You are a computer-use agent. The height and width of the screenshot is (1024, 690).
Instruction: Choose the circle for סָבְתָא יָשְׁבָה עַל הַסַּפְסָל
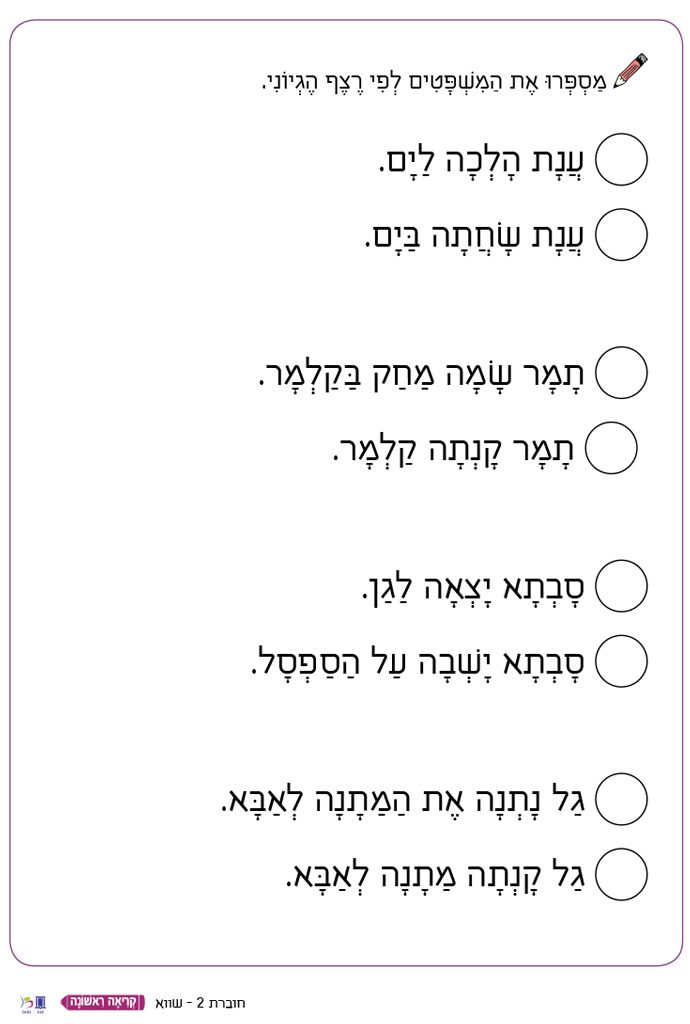[621, 661]
